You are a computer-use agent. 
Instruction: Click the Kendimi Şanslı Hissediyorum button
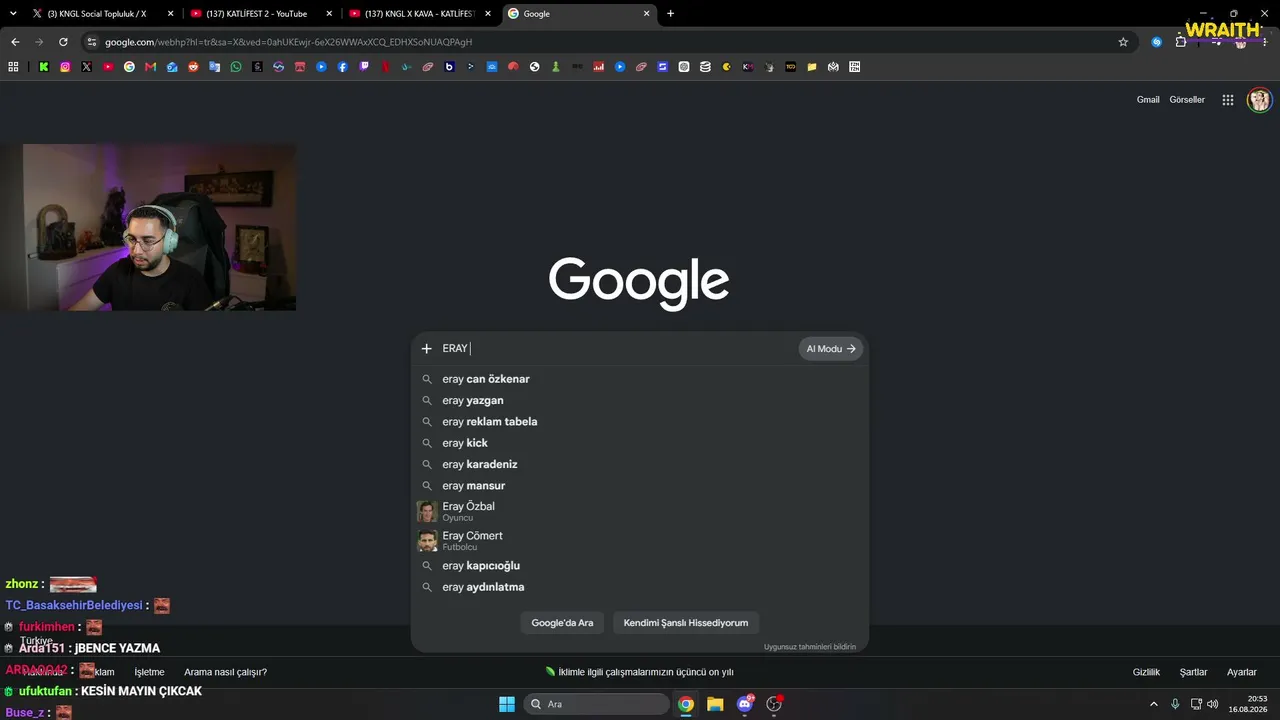pos(686,623)
